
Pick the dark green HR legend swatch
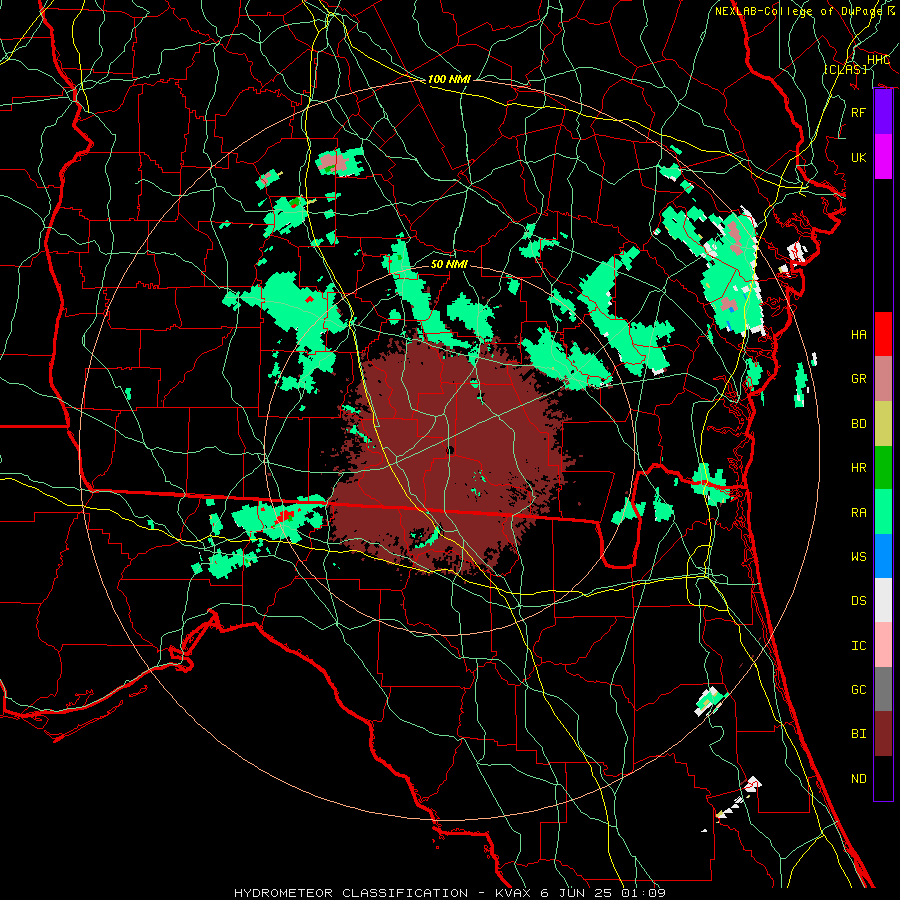pyautogui.click(x=883, y=467)
